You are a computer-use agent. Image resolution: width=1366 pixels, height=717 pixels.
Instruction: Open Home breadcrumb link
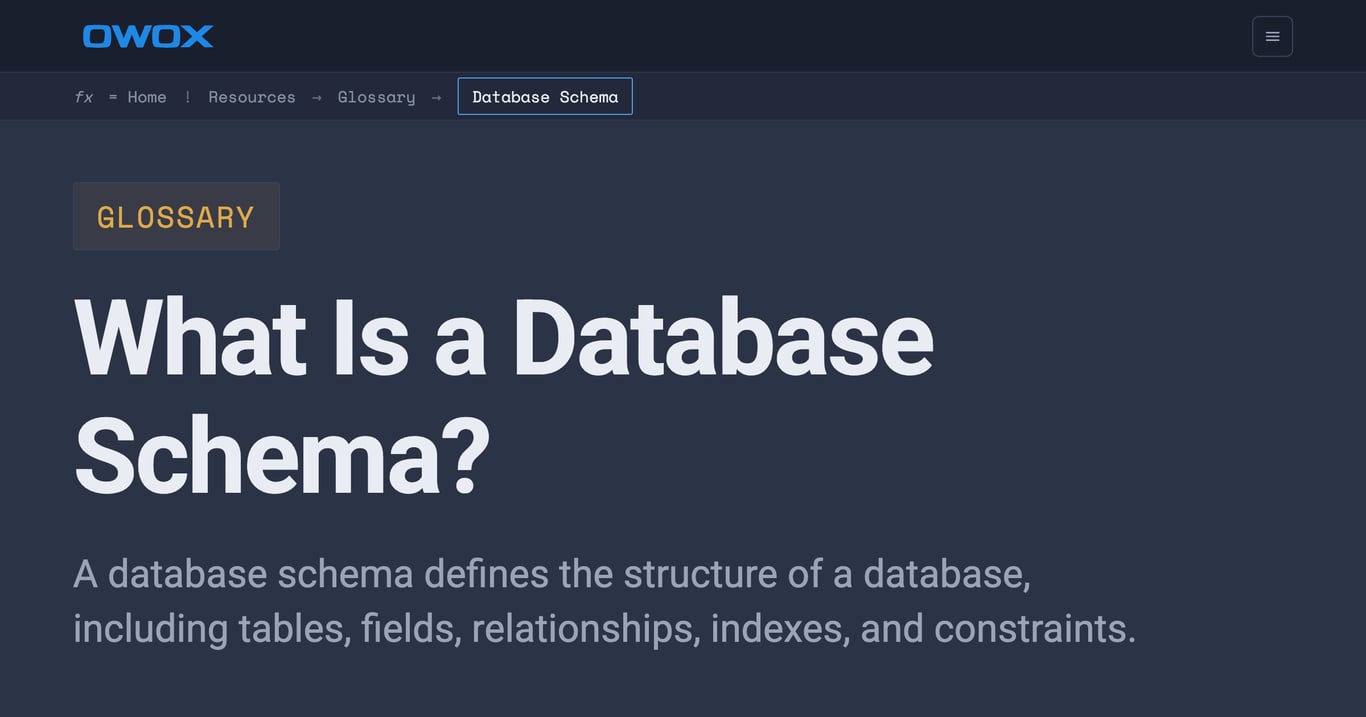pyautogui.click(x=147, y=97)
